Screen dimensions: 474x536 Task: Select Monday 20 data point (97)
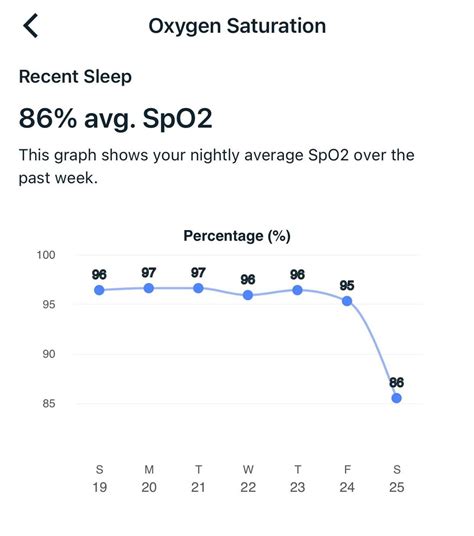(149, 288)
